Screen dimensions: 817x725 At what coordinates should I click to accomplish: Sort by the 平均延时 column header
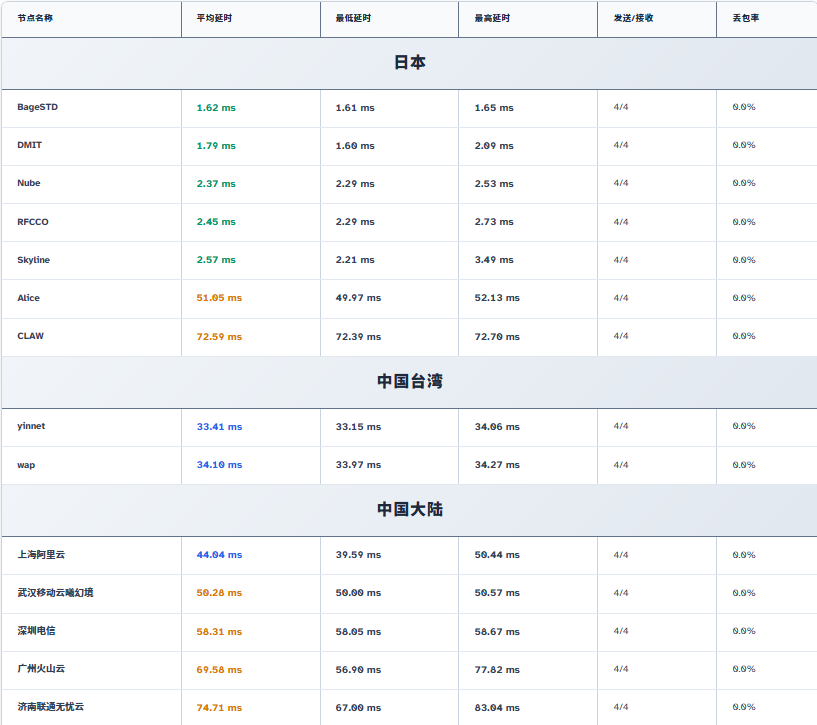tap(212, 18)
